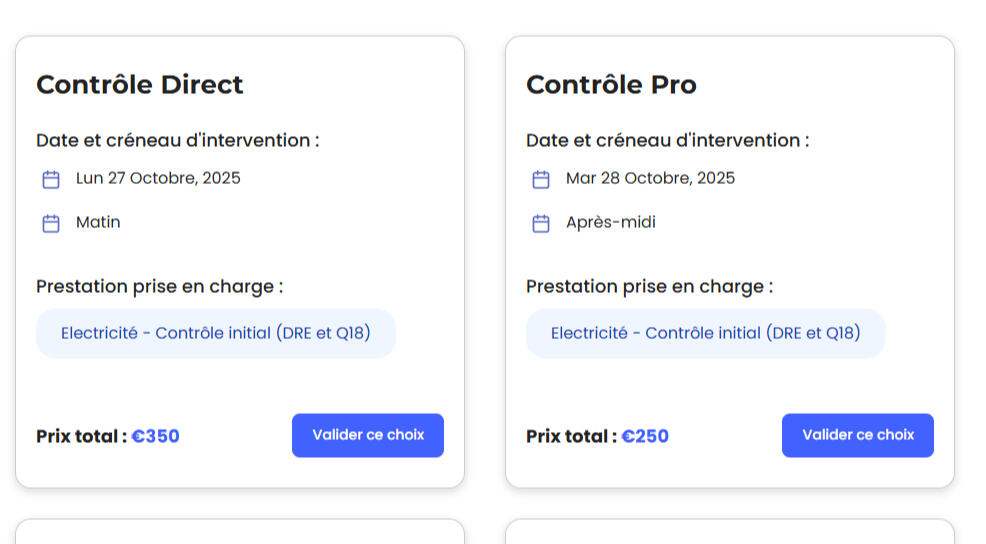Click "Prestation prise en charge" in Contrôle Direct card
Image resolution: width=986 pixels, height=544 pixels.
[x=160, y=287]
